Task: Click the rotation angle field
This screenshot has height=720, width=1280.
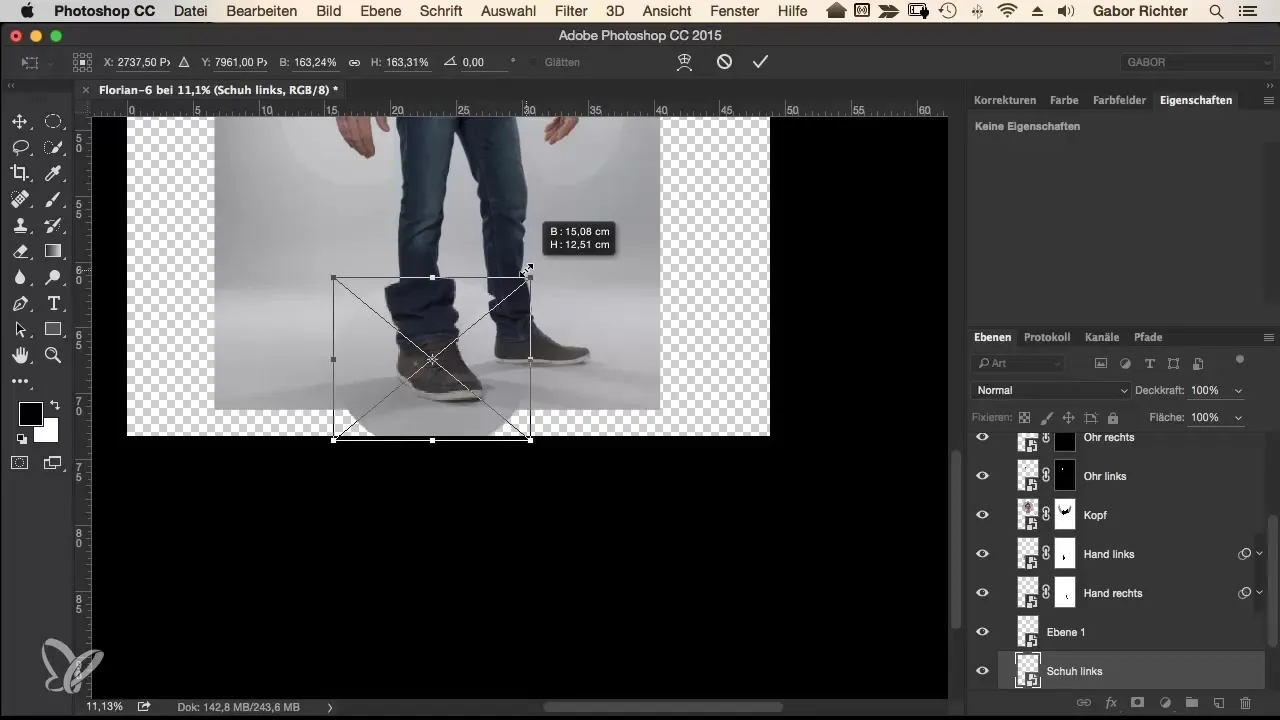Action: (482, 62)
